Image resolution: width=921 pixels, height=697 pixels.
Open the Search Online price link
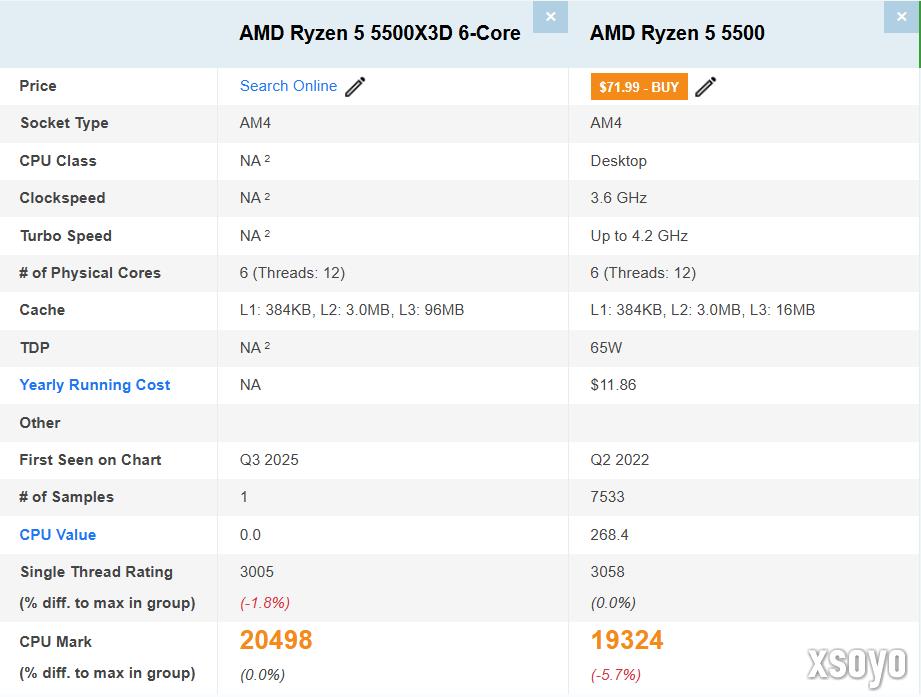288,86
